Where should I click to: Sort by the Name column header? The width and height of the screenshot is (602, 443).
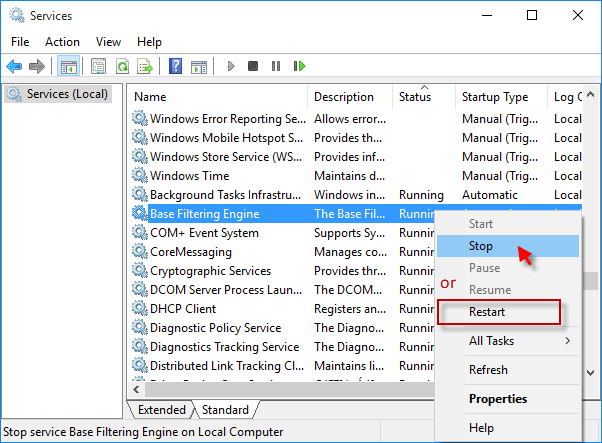pyautogui.click(x=217, y=97)
